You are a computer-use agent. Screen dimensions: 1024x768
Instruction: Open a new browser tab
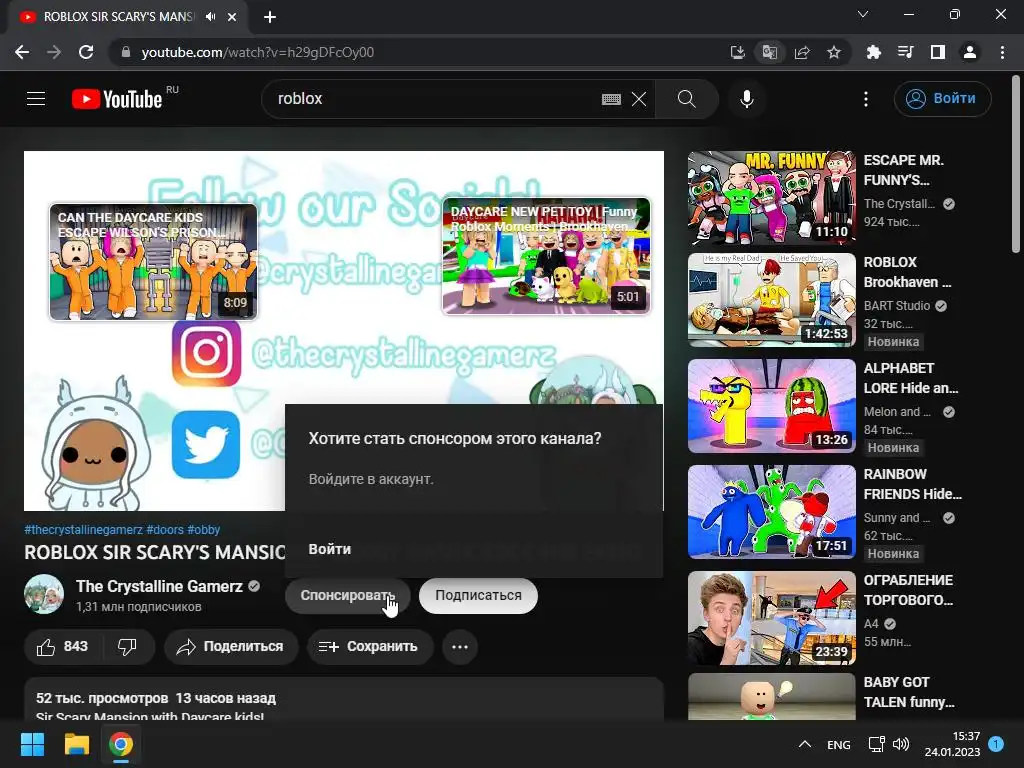(x=270, y=17)
